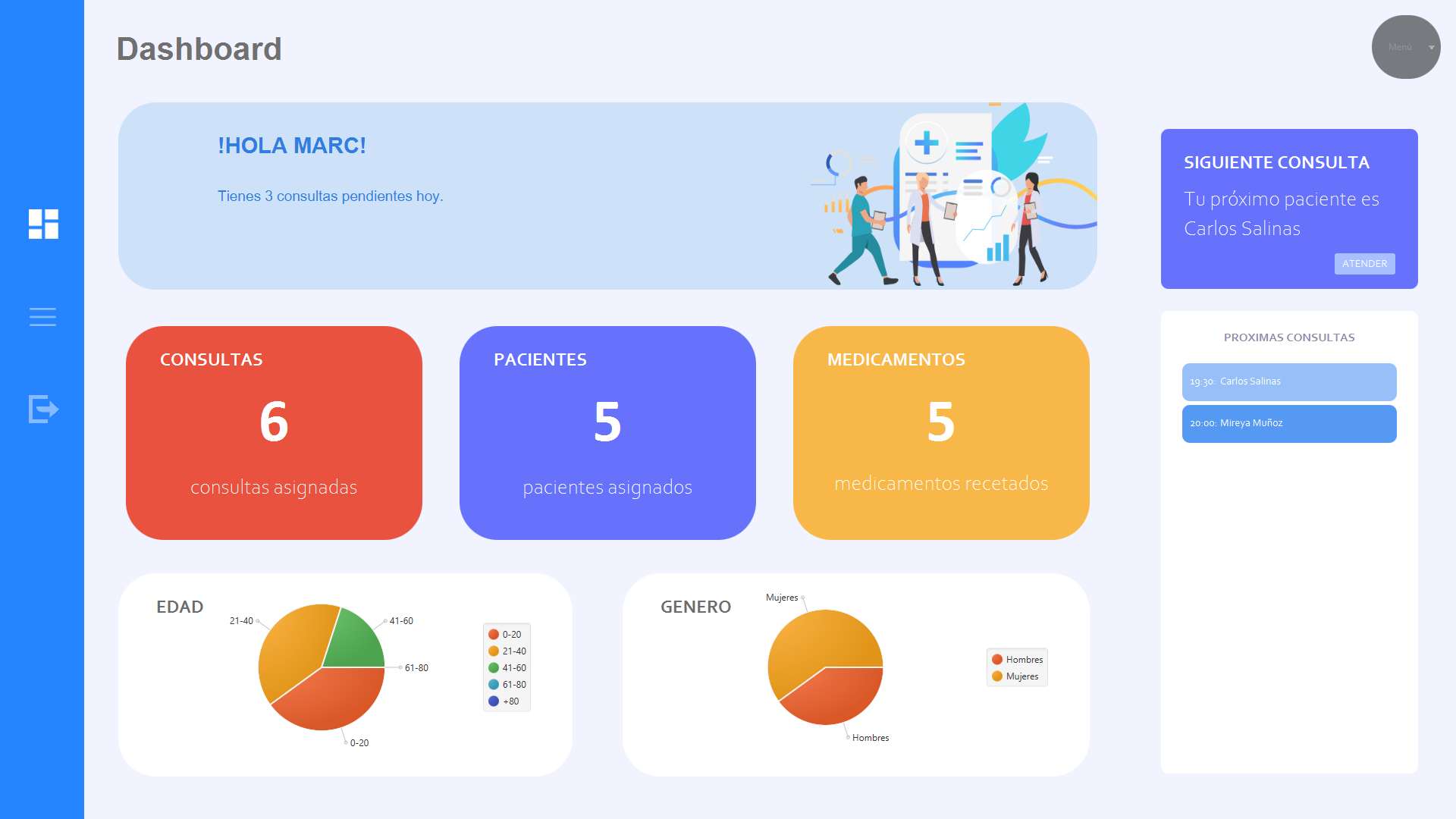Select the 19:30 Carlos Salinas appointment
The image size is (1456, 819).
tap(1288, 381)
